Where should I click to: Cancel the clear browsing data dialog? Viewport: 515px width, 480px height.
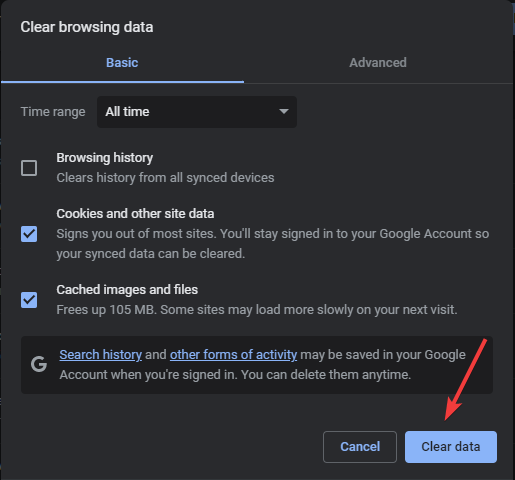(x=360, y=447)
